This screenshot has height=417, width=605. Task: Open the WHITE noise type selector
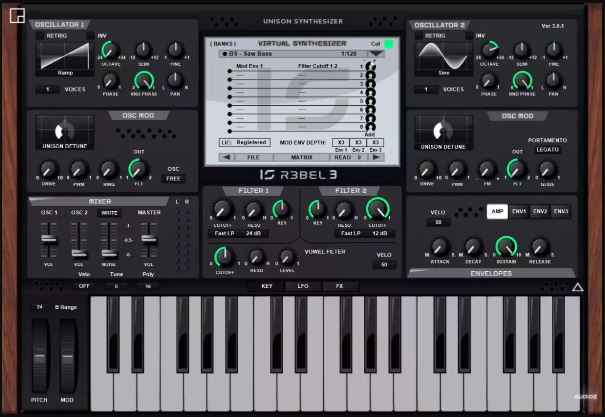(x=109, y=213)
